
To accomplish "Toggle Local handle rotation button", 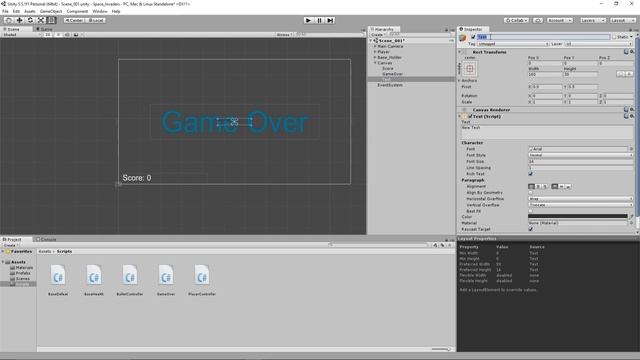I will [96, 20].
